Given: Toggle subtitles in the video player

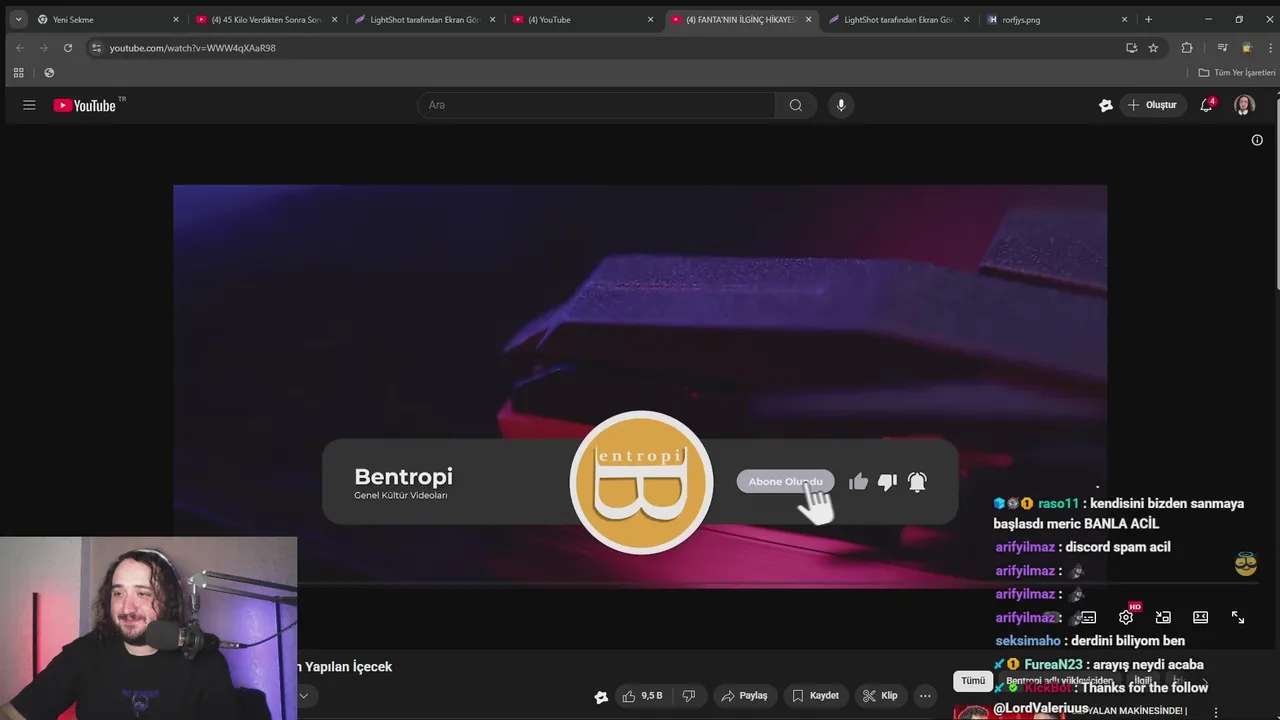Looking at the screenshot, I should (x=1088, y=618).
